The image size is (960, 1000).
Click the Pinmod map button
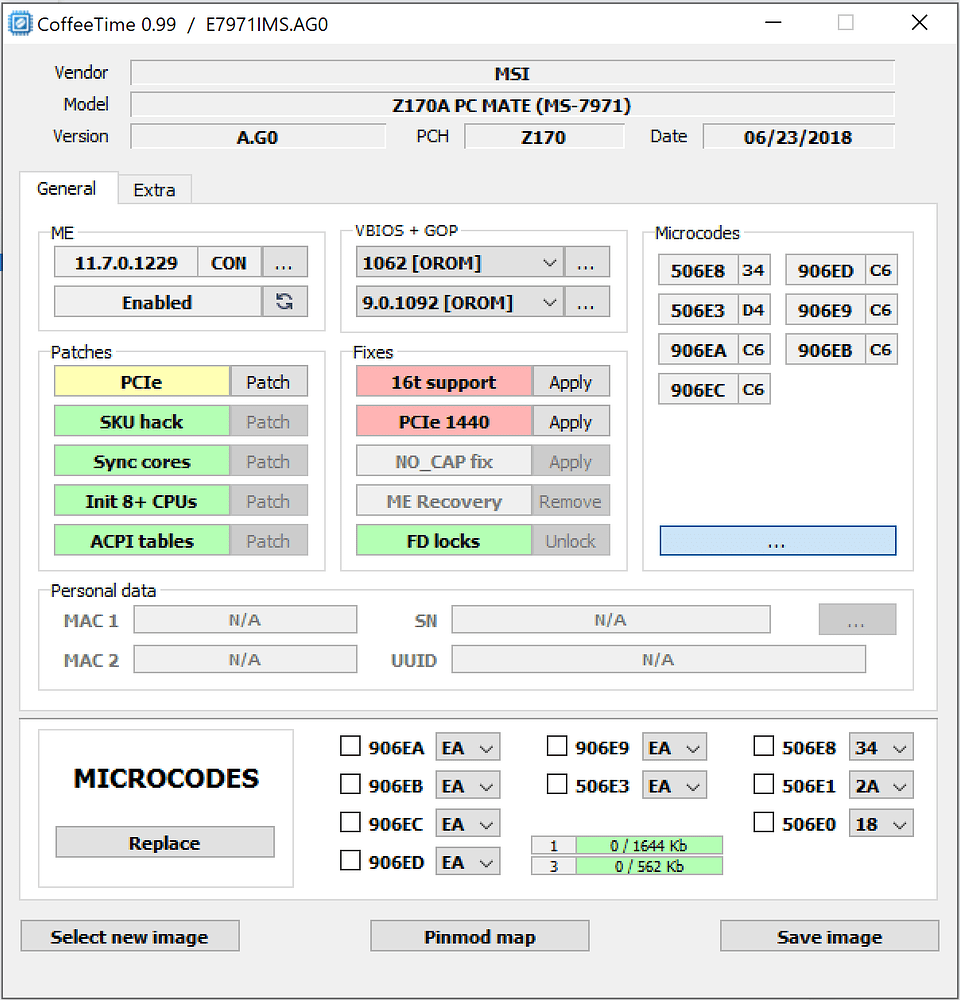(479, 936)
